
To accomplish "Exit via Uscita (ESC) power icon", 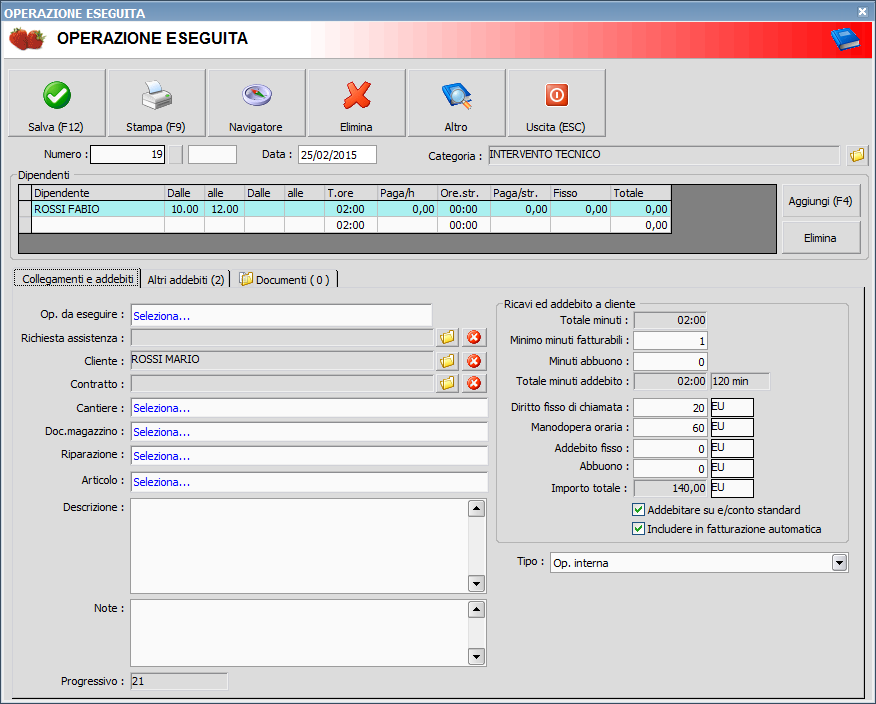I will pyautogui.click(x=556, y=95).
